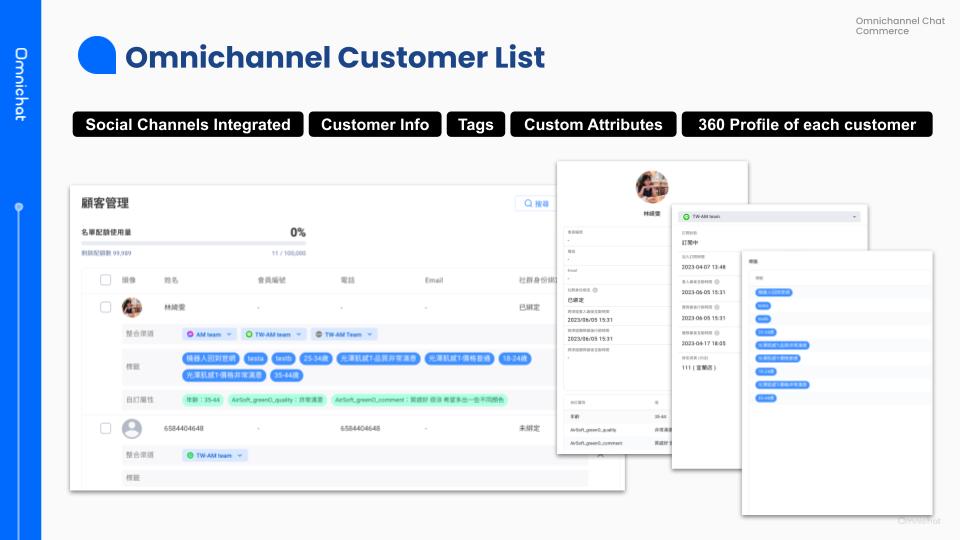Click the purple AM team channel icon
The image size is (960, 540).
tap(190, 334)
